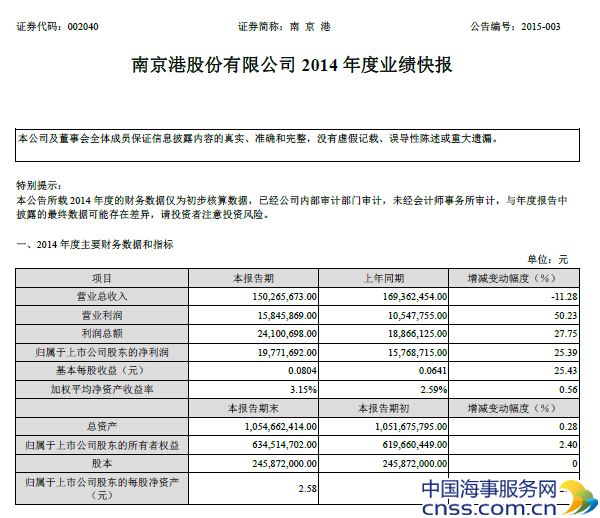Select value 1,054,662,414.00
The image size is (600, 518).
point(281,427)
